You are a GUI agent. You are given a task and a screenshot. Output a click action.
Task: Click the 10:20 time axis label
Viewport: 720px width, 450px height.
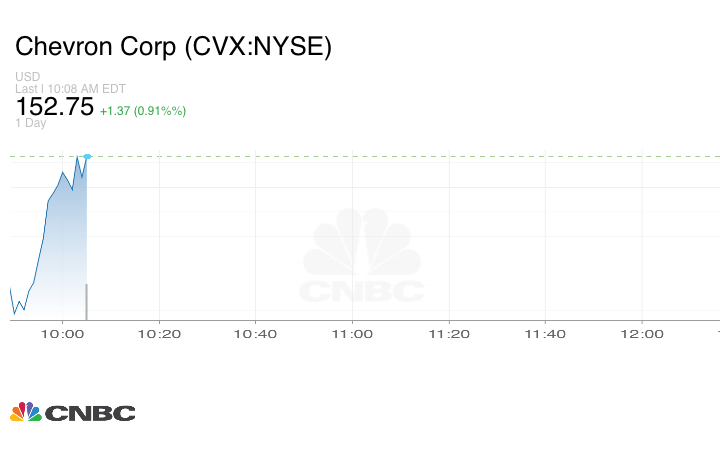159,334
